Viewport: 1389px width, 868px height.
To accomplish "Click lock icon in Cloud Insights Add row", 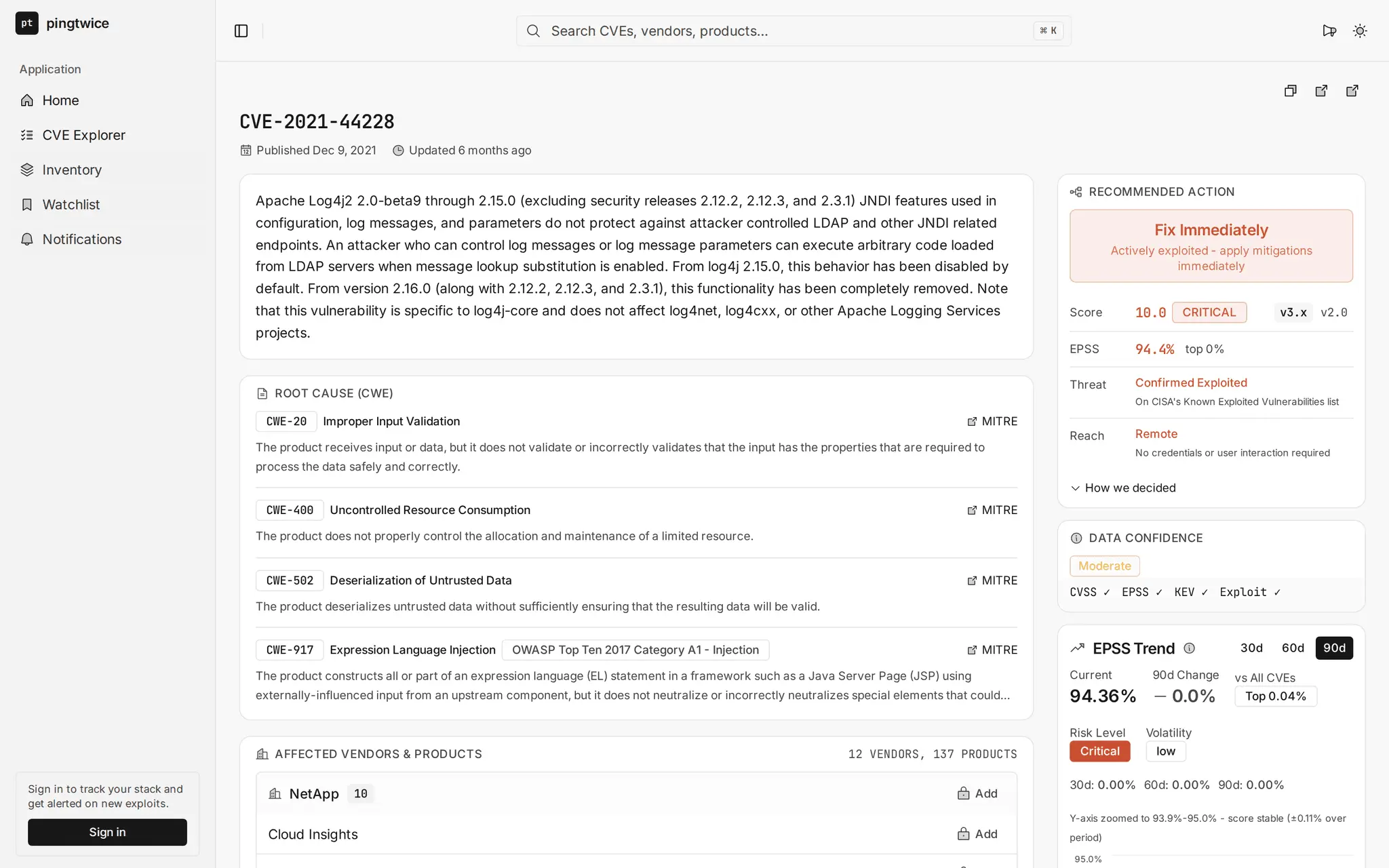I will pyautogui.click(x=963, y=834).
